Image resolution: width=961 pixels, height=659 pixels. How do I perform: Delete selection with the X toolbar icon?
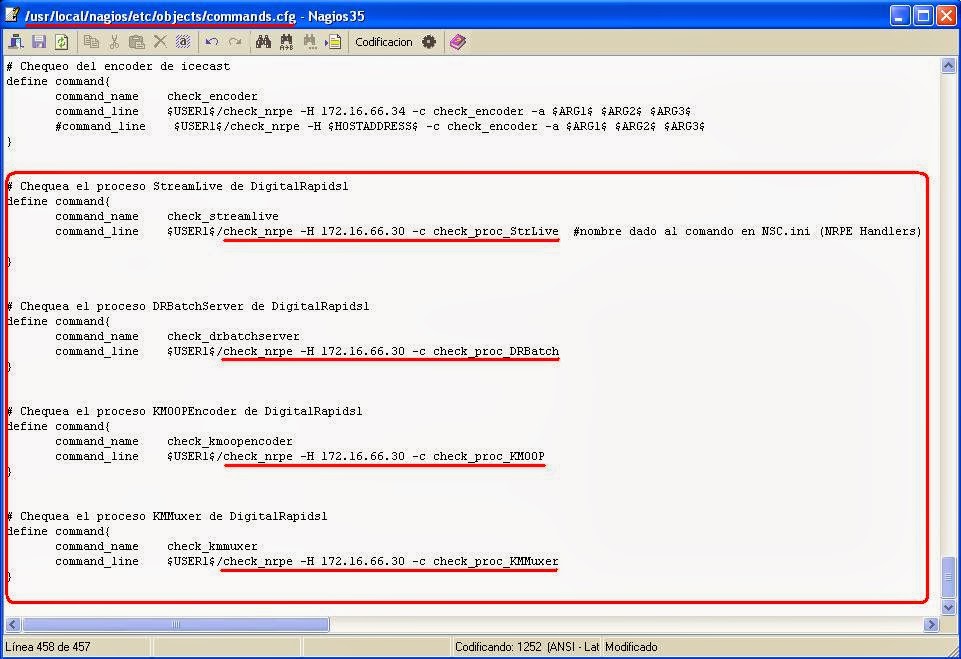[x=158, y=42]
